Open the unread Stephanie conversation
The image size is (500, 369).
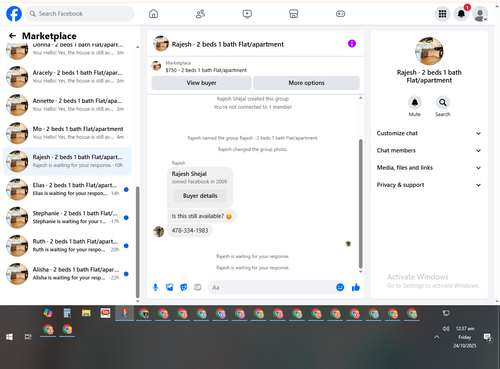tap(67, 217)
